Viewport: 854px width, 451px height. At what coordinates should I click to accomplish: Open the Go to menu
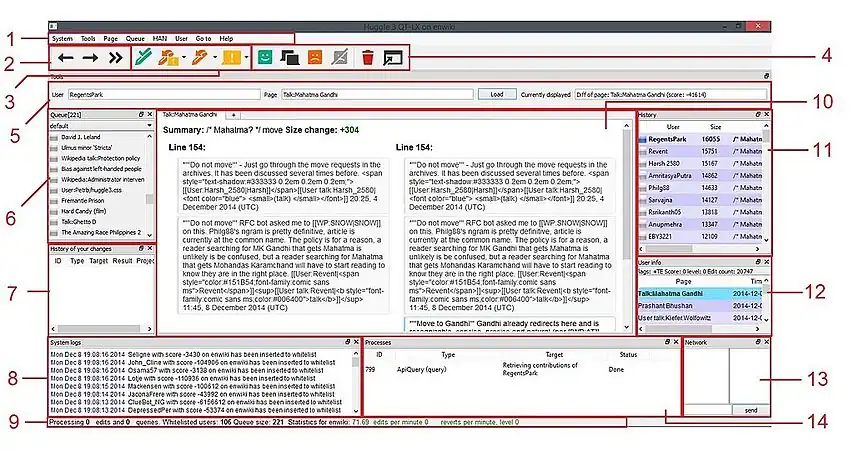coord(203,39)
